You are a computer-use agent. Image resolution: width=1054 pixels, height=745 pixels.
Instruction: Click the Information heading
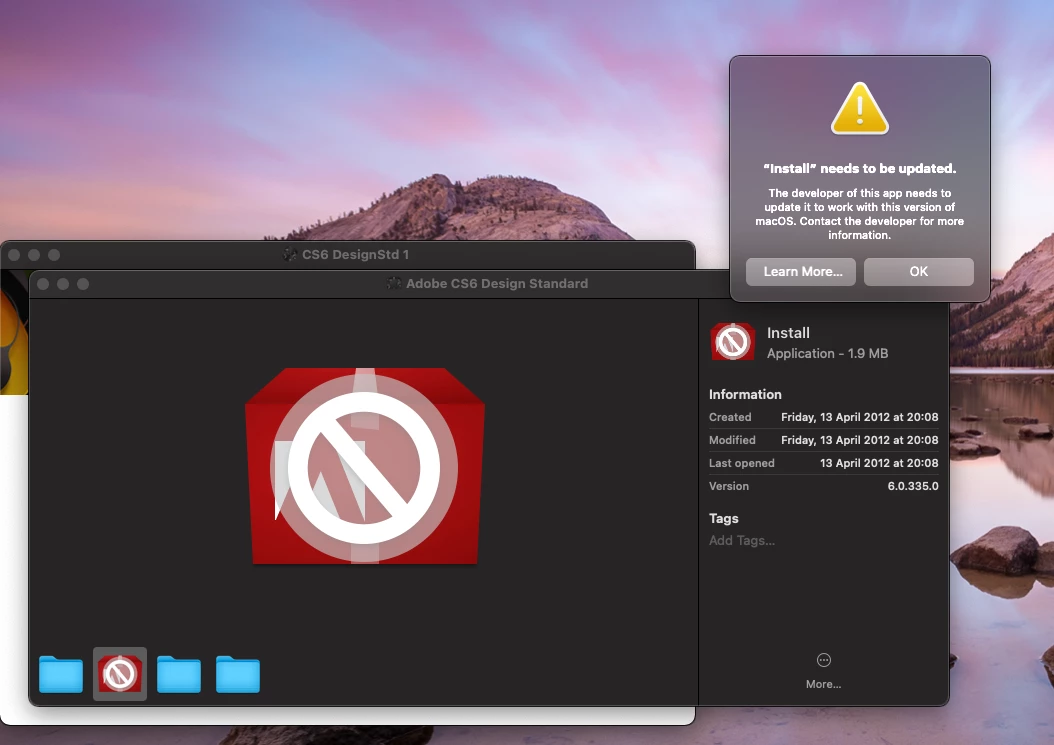click(x=745, y=395)
